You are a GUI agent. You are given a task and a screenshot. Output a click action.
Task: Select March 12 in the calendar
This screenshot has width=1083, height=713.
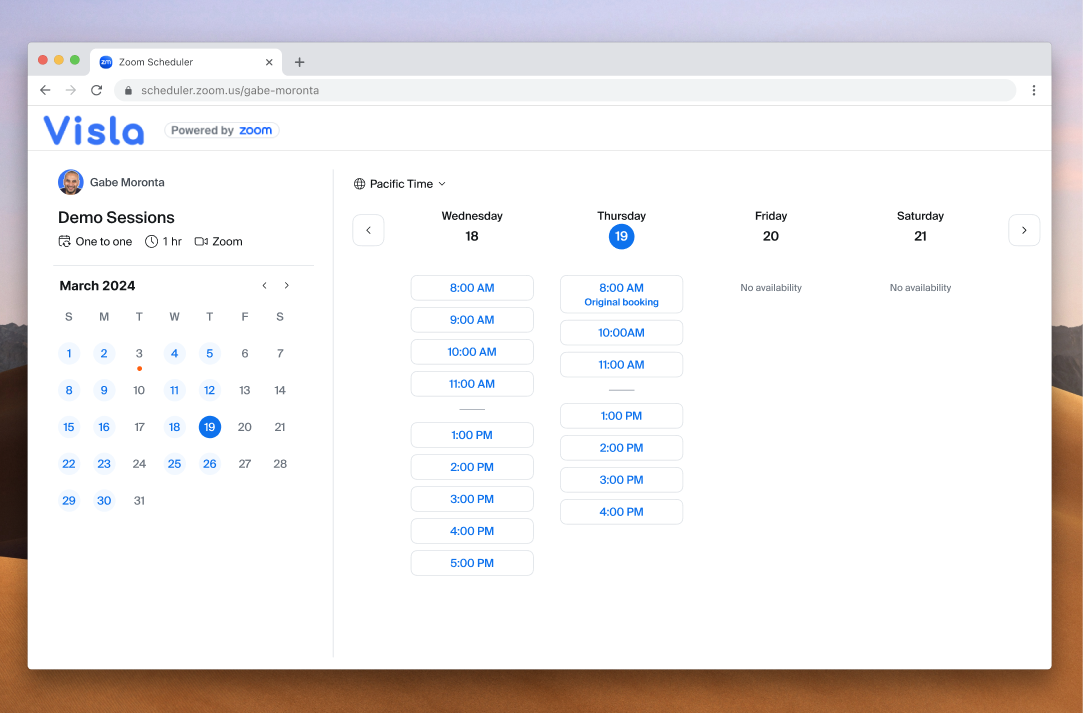[x=210, y=390]
